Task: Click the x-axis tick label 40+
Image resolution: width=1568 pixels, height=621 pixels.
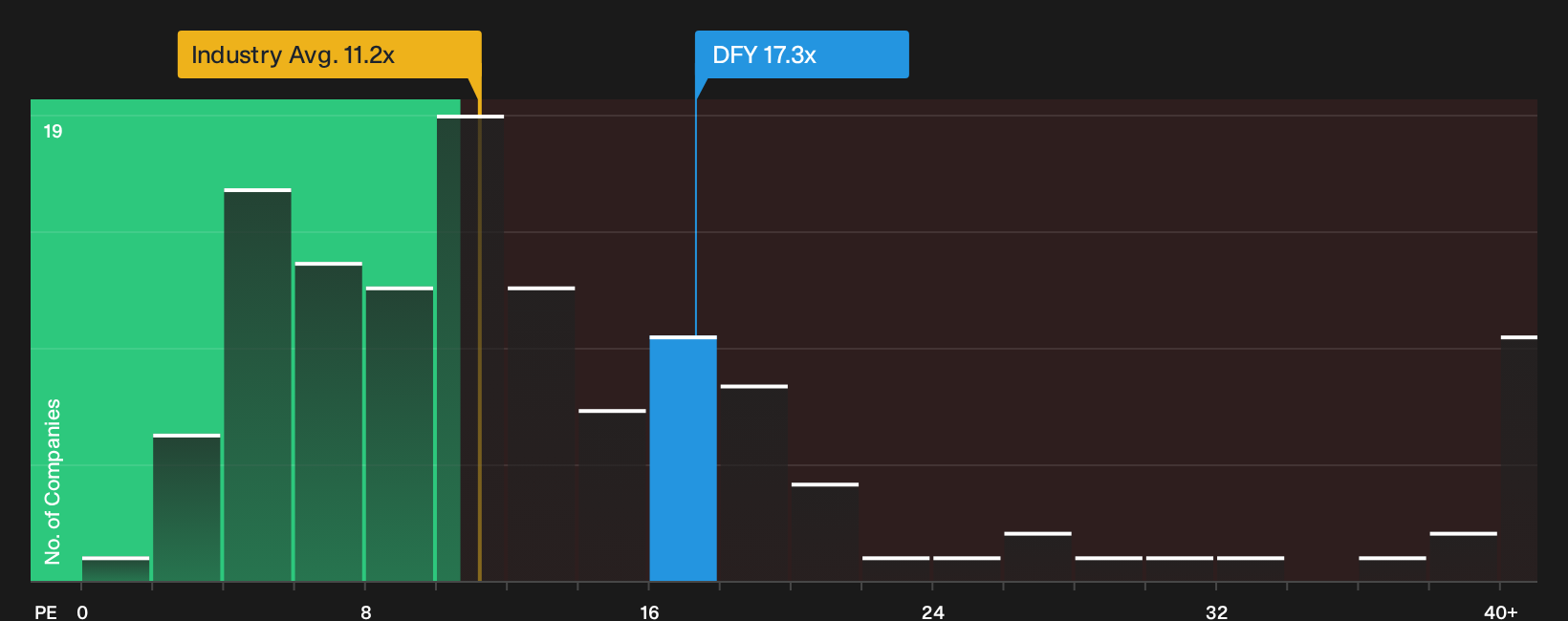Action: point(1500,611)
